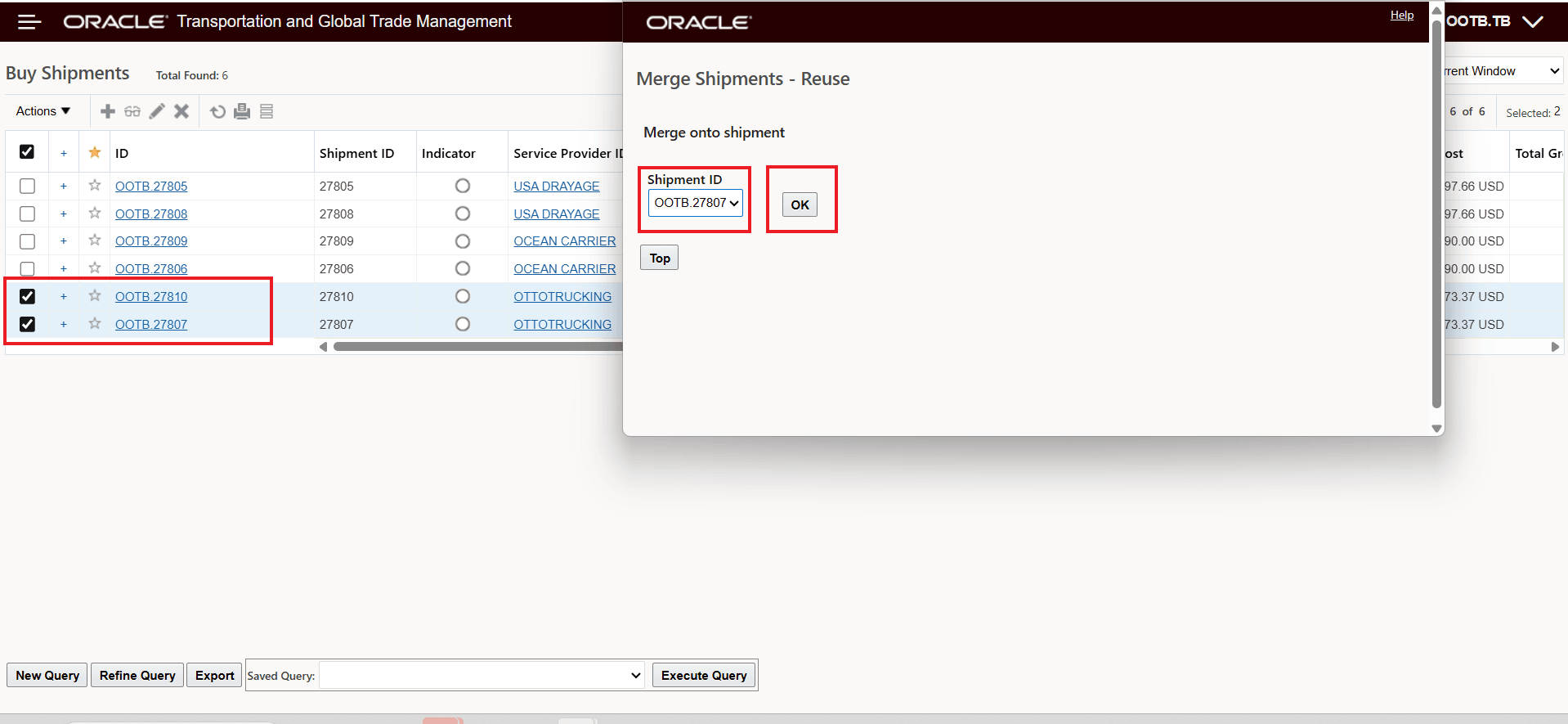Open shipment link OOTB.27807
Viewport: 1568px width, 724px height.
click(151, 325)
